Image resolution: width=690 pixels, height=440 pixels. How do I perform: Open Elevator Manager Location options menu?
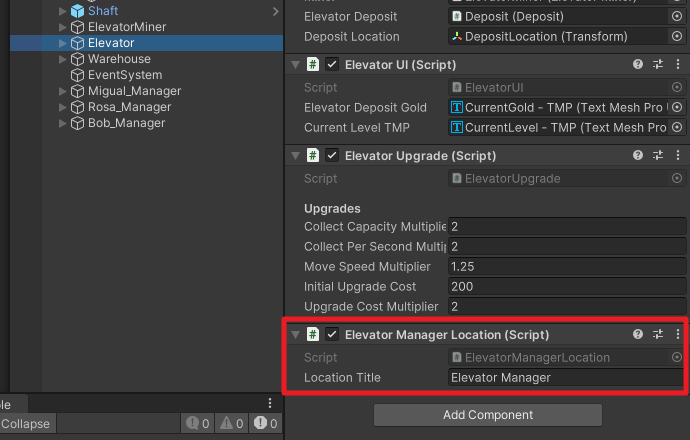click(678, 334)
